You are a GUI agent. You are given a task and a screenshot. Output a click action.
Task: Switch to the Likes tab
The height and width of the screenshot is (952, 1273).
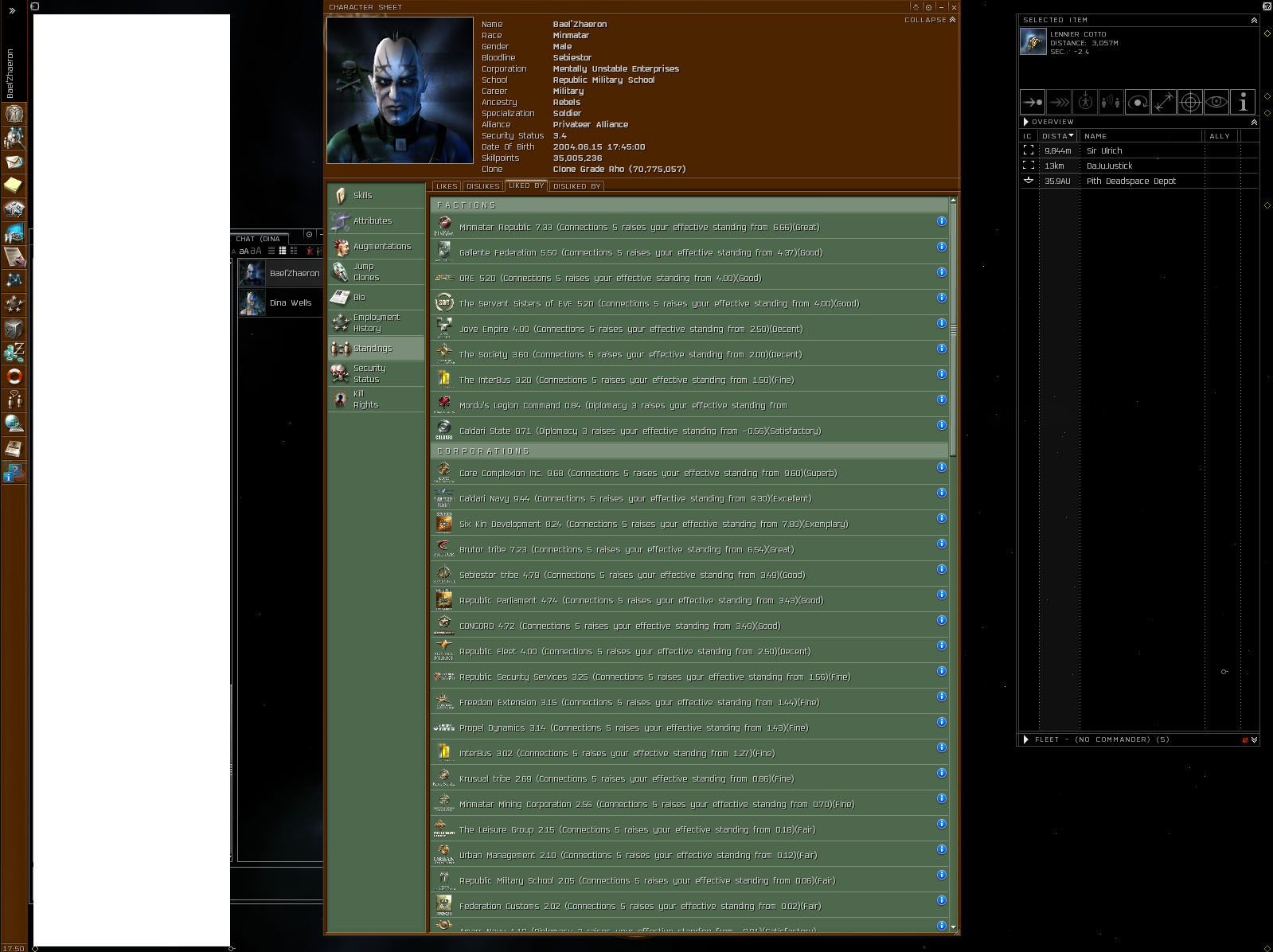(x=447, y=186)
